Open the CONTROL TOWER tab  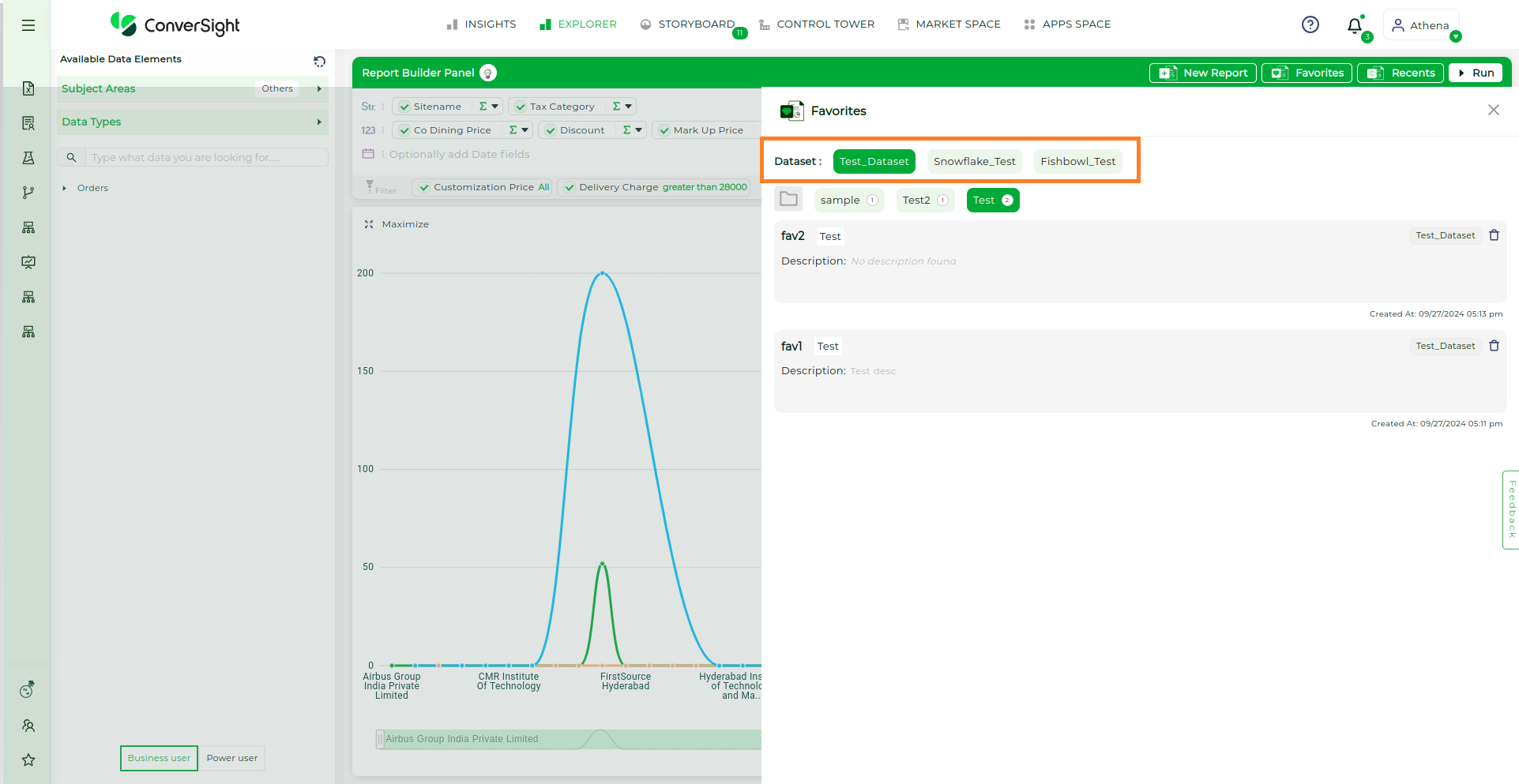click(x=816, y=24)
